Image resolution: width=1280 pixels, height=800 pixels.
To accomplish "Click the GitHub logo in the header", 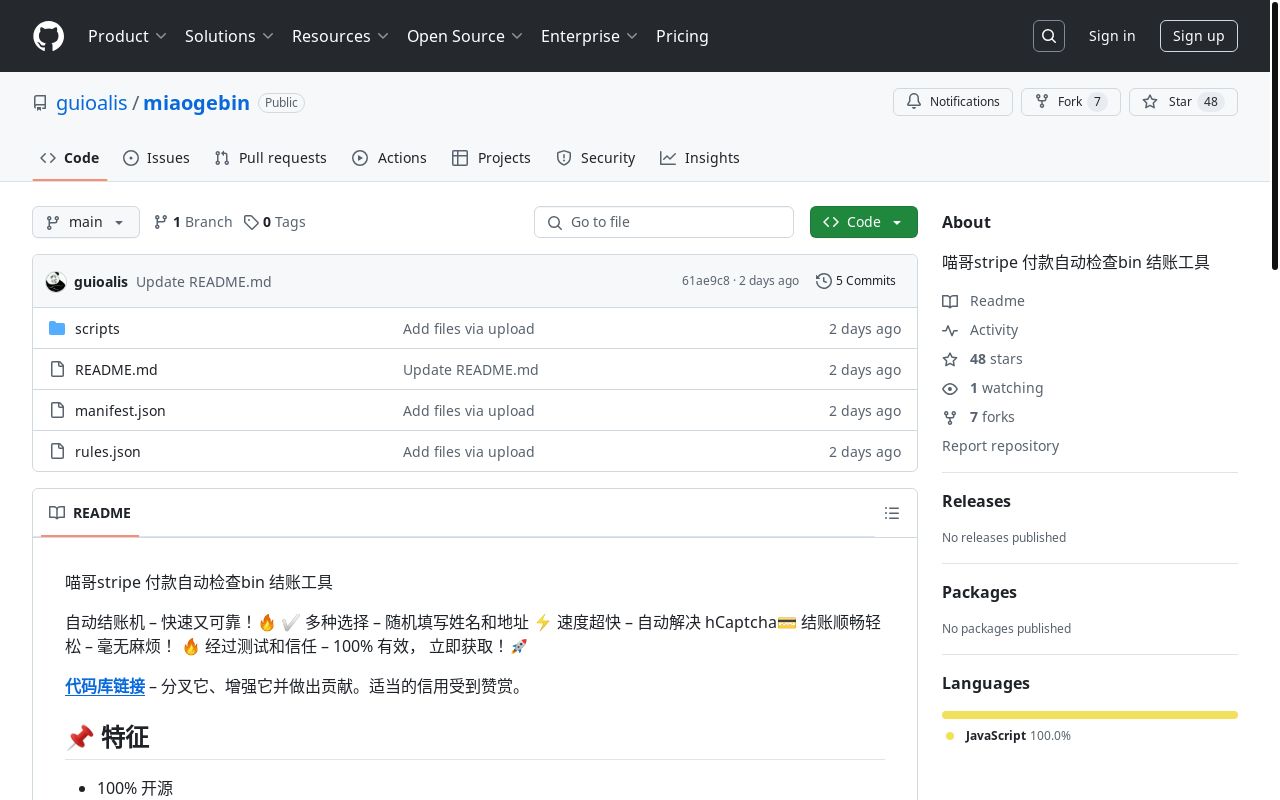I will tap(48, 36).
